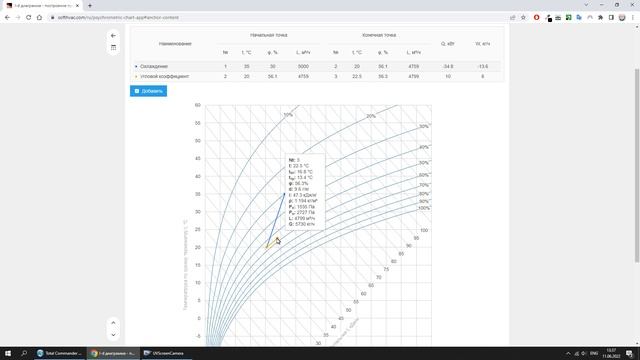This screenshot has height=360, width=640.
Task: Go back using the browser back arrow
Action: (7, 18)
